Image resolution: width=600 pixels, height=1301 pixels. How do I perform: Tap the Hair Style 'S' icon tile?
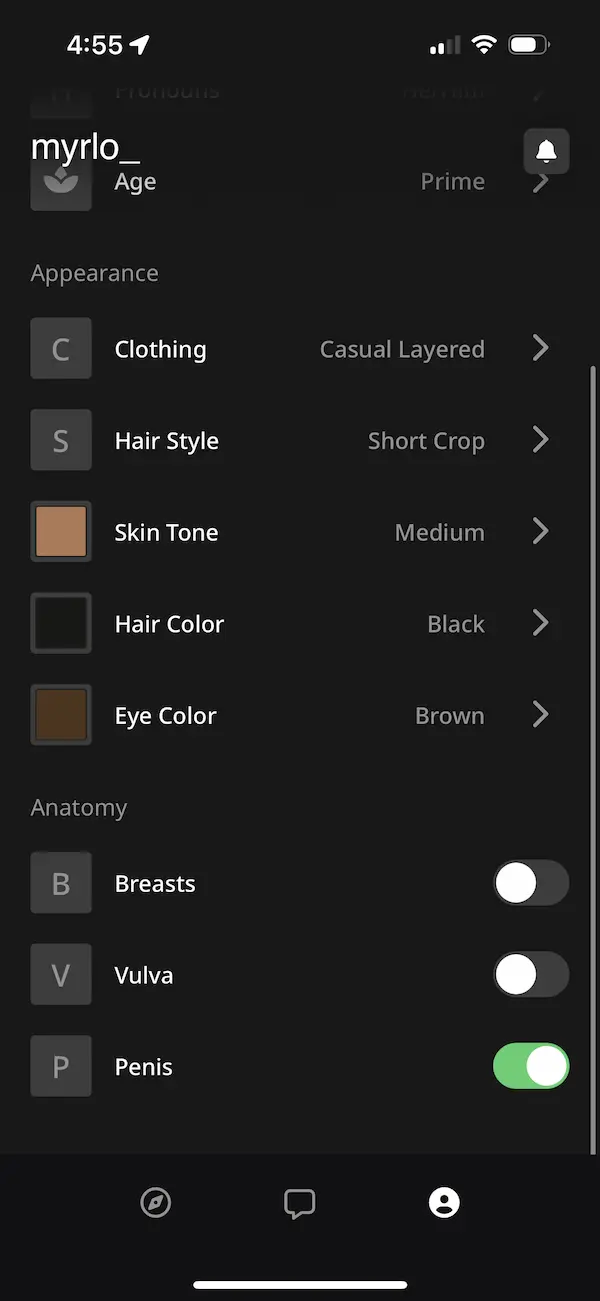(x=61, y=440)
